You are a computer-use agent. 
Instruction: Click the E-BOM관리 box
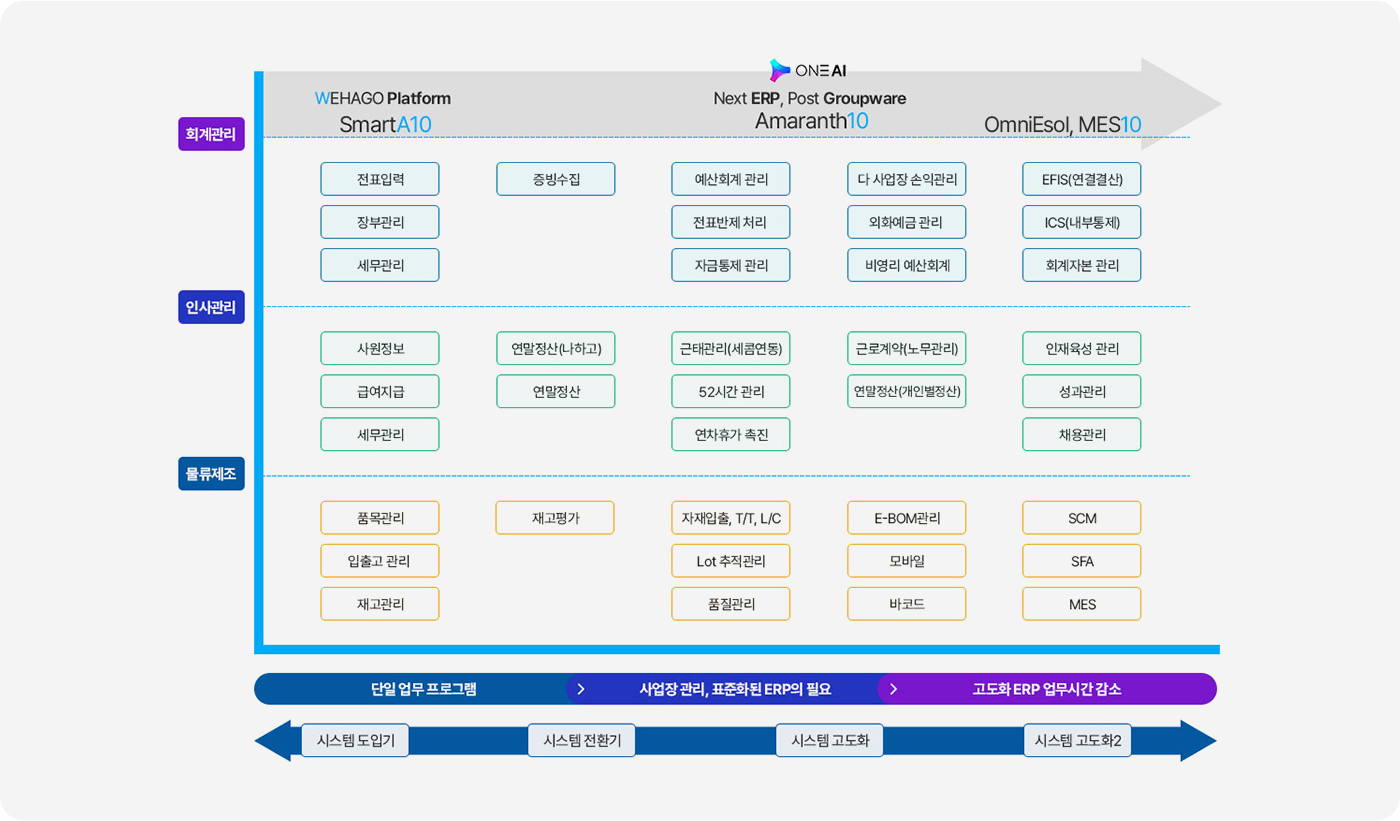(907, 517)
